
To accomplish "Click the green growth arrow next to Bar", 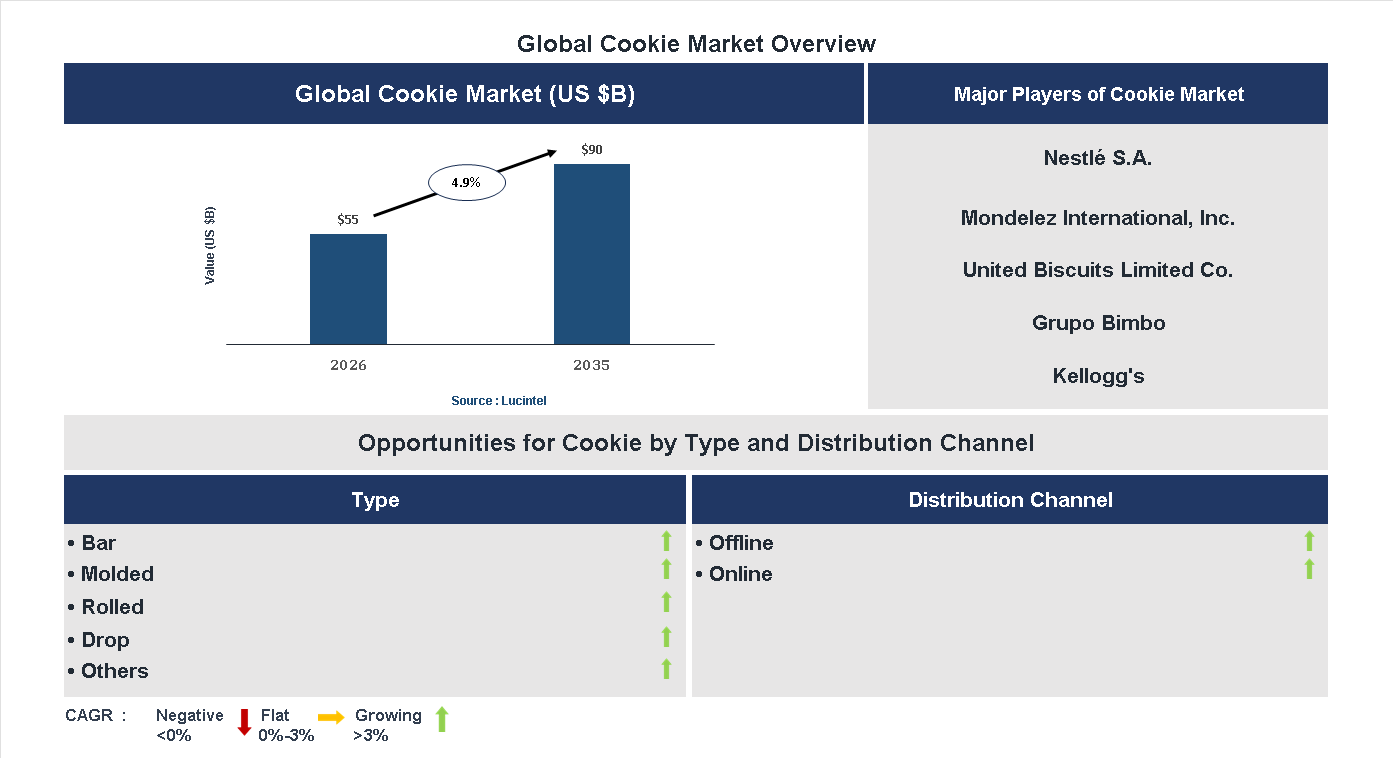I will [666, 541].
